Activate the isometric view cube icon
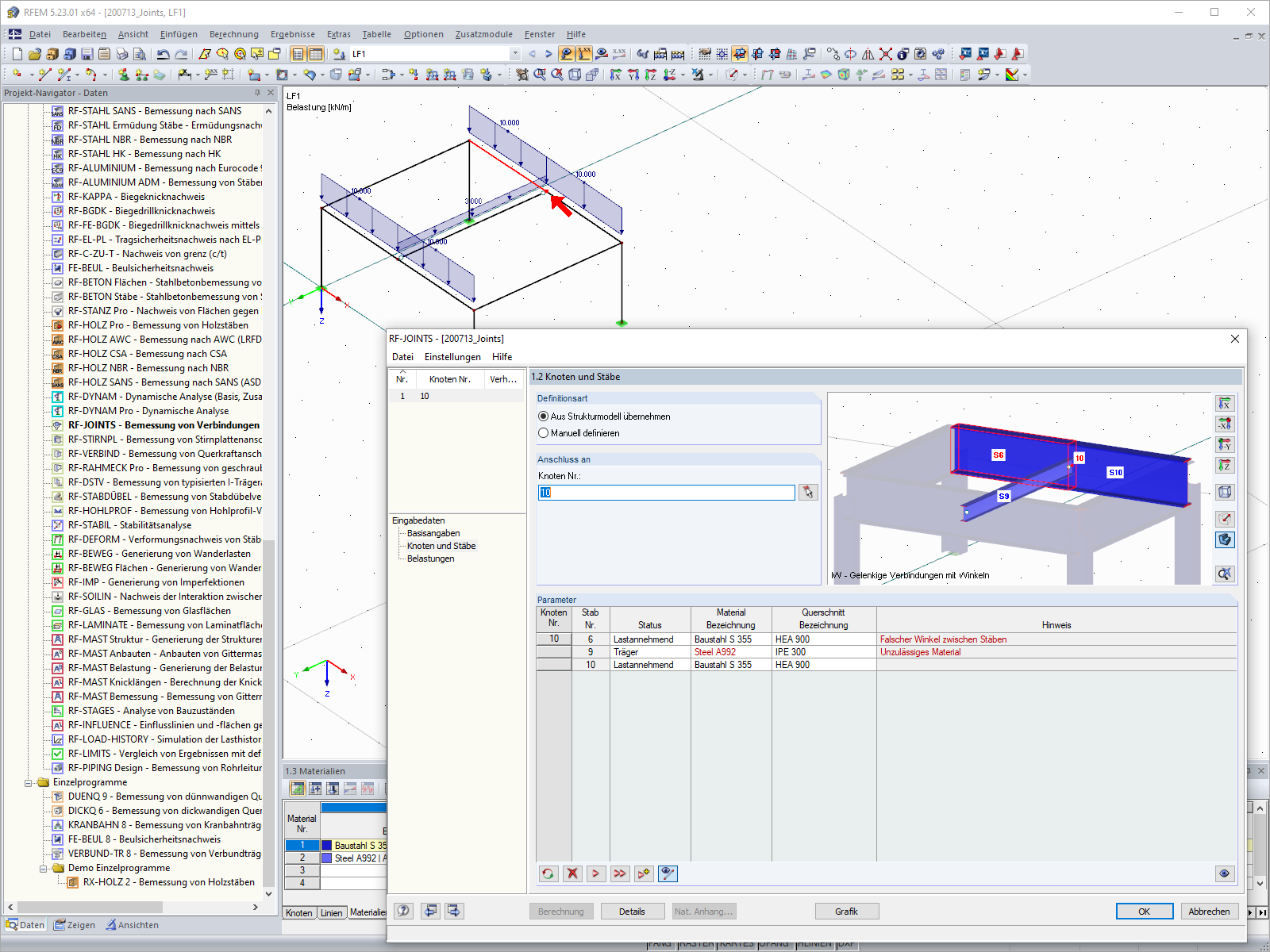 pyautogui.click(x=1225, y=492)
